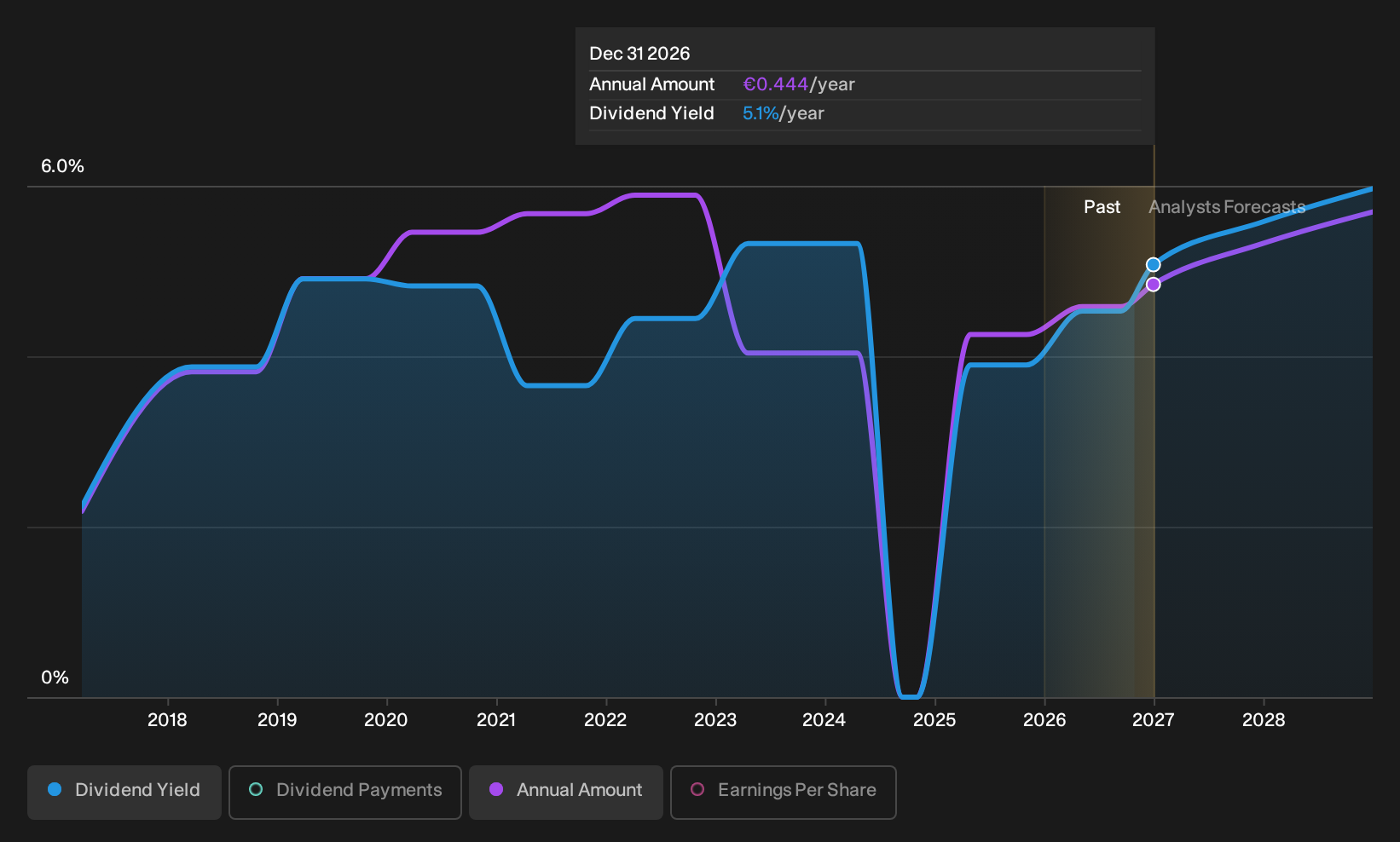Click the 5.1%/year value in tooltip
The image size is (1400, 842).
[x=784, y=113]
